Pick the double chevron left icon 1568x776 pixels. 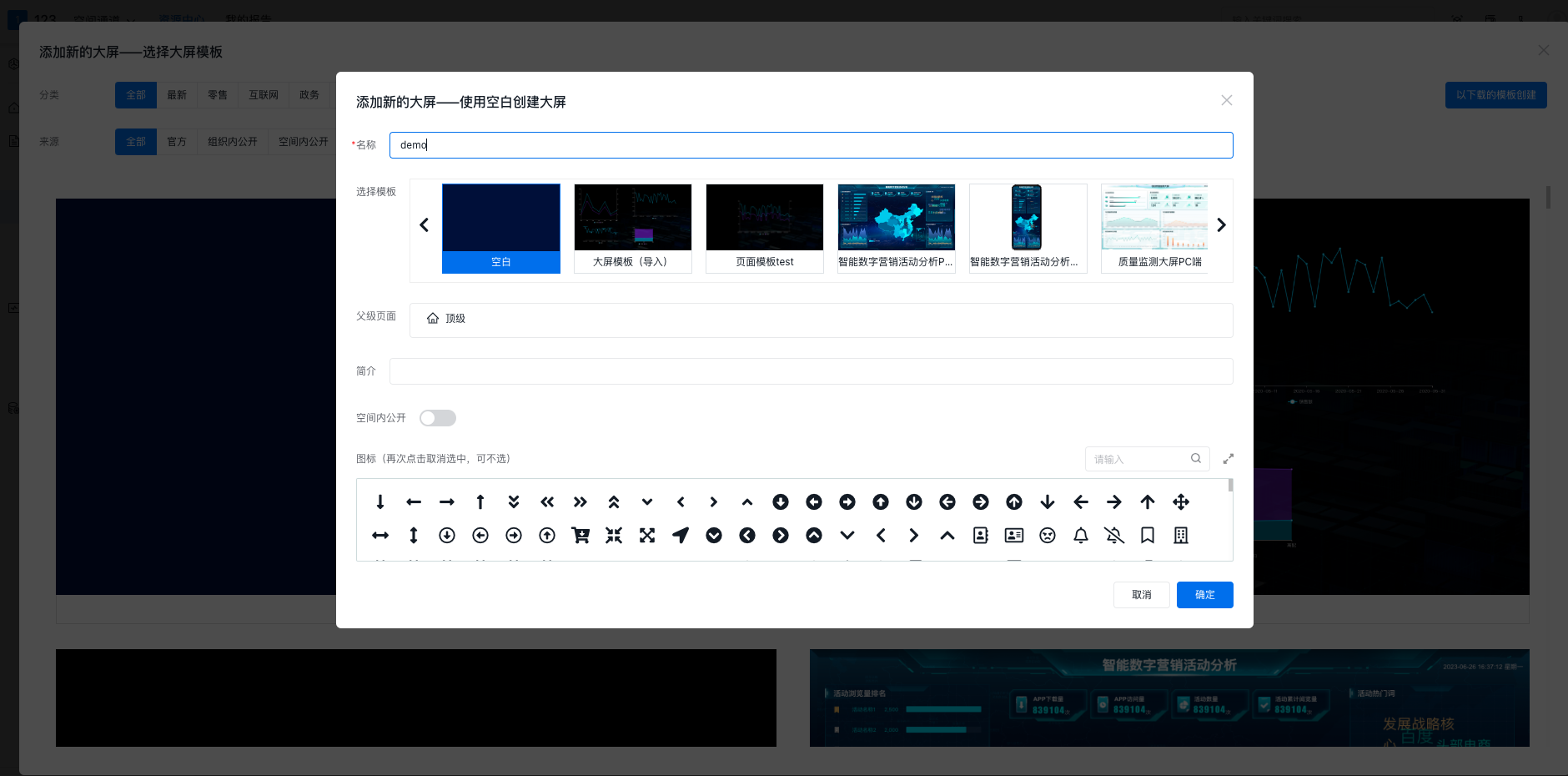point(547,501)
